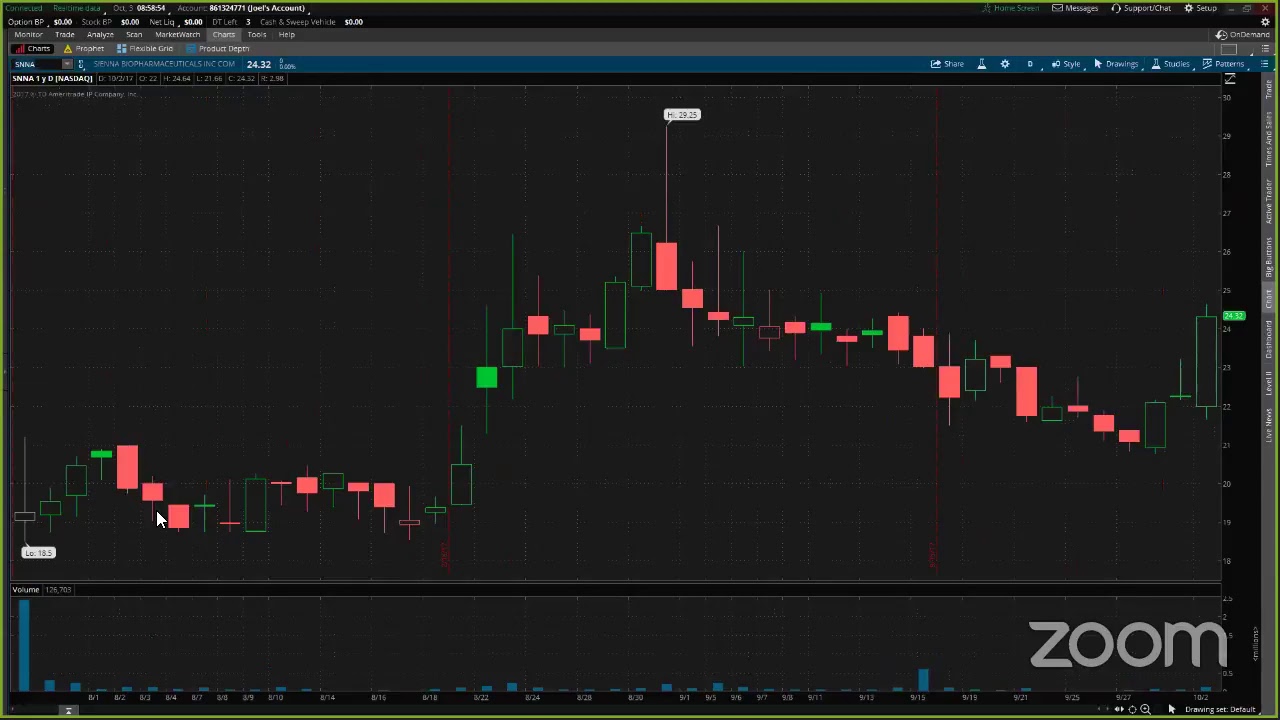
Task: Click the zoom magnifier icon at bottom
Action: click(1145, 709)
